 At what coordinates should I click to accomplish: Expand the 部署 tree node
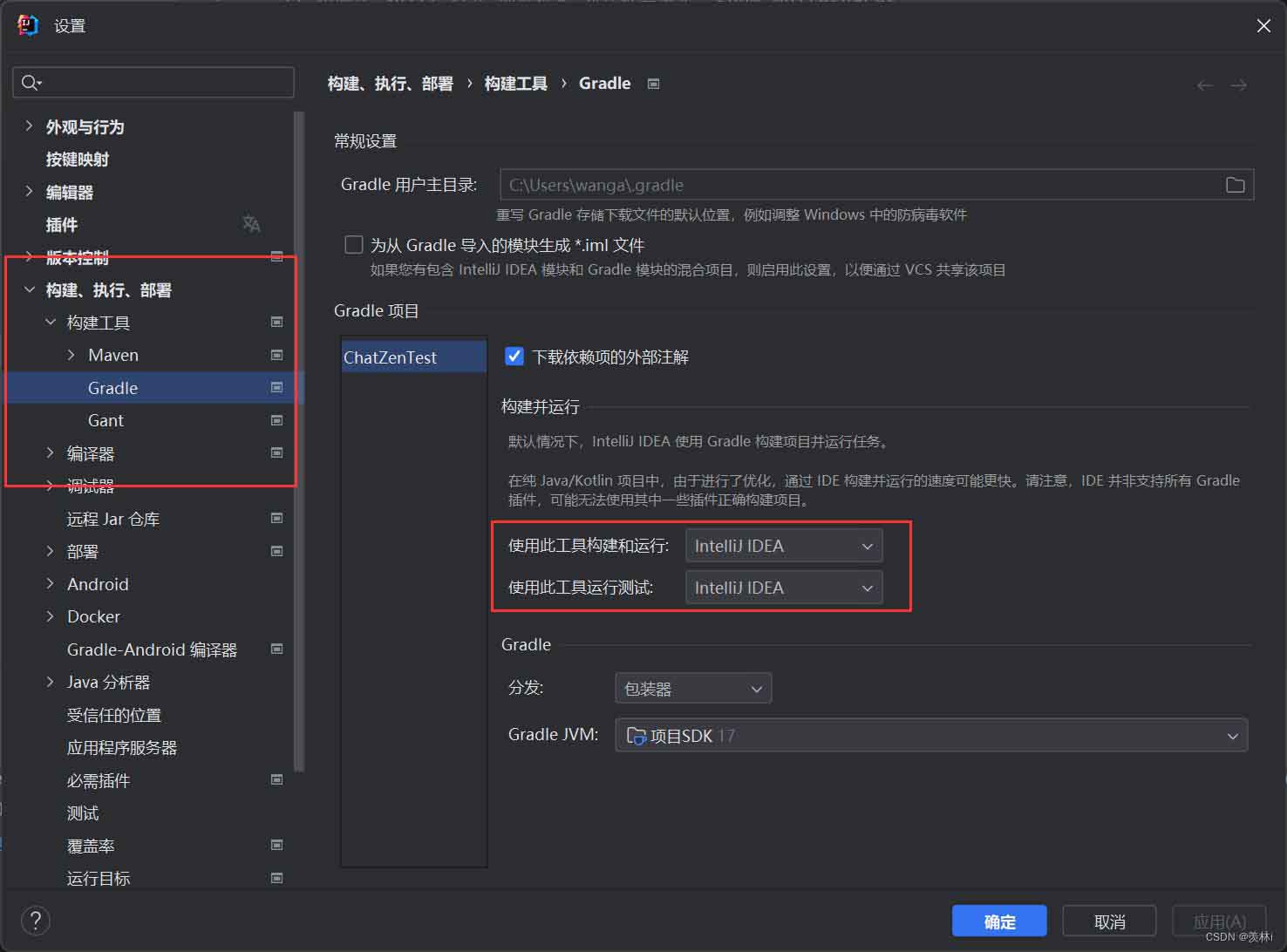pyautogui.click(x=51, y=551)
